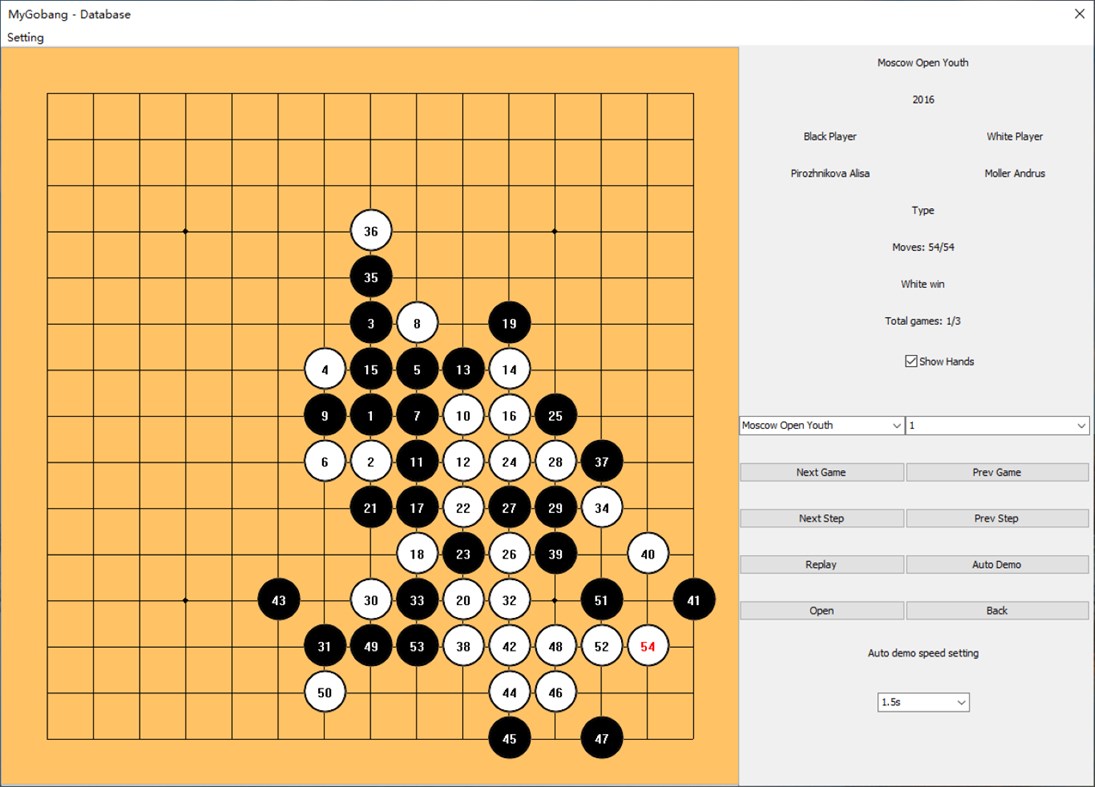Start the Auto Demo playback
1095x787 pixels.
(996, 564)
